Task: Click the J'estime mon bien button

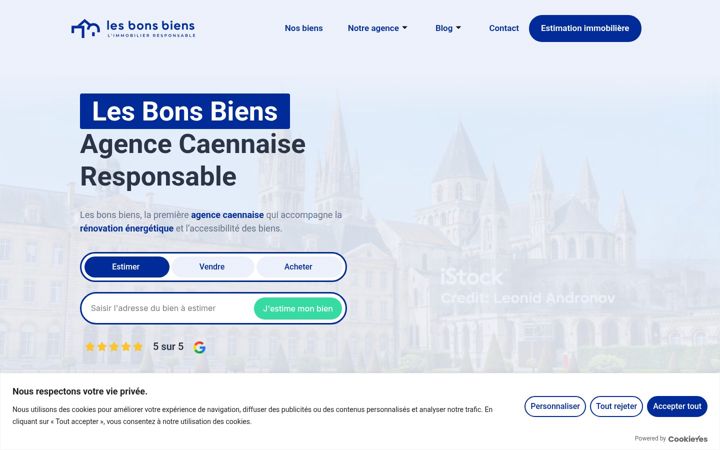Action: pos(298,309)
